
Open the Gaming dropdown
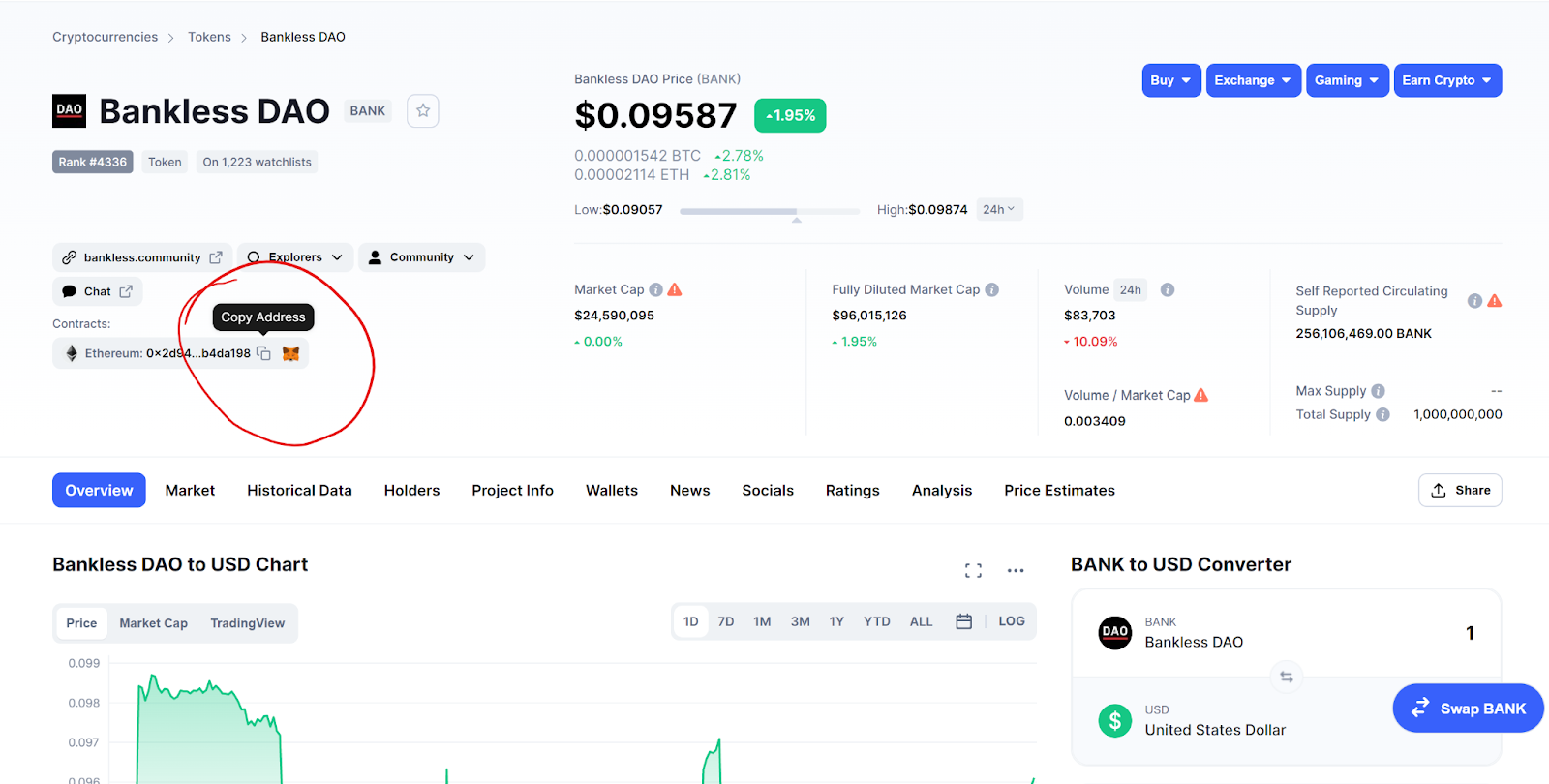pyautogui.click(x=1348, y=80)
